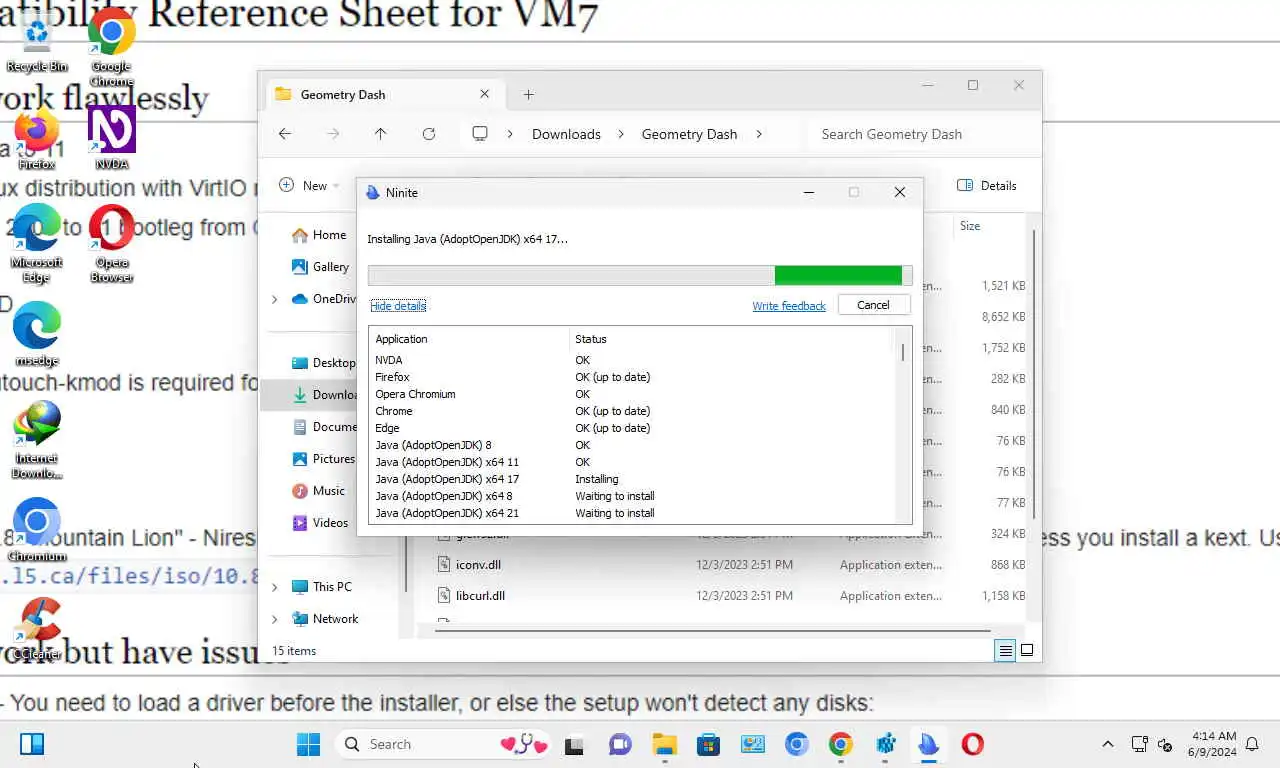Image resolution: width=1280 pixels, height=768 pixels.
Task: Open Chat app on taskbar
Action: pos(620,744)
